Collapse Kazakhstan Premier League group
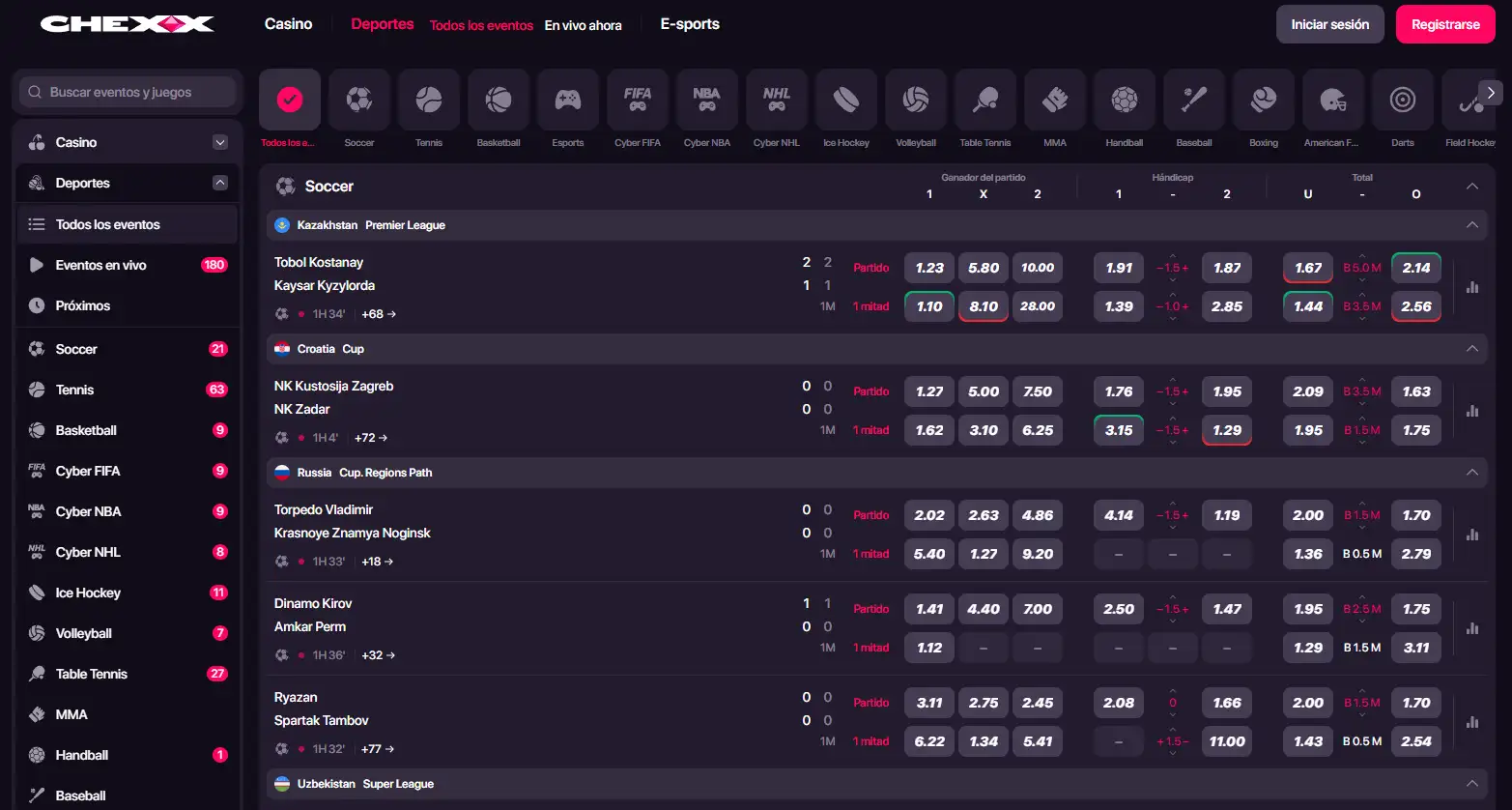Viewport: 1512px width, 810px height. pos(1472,225)
